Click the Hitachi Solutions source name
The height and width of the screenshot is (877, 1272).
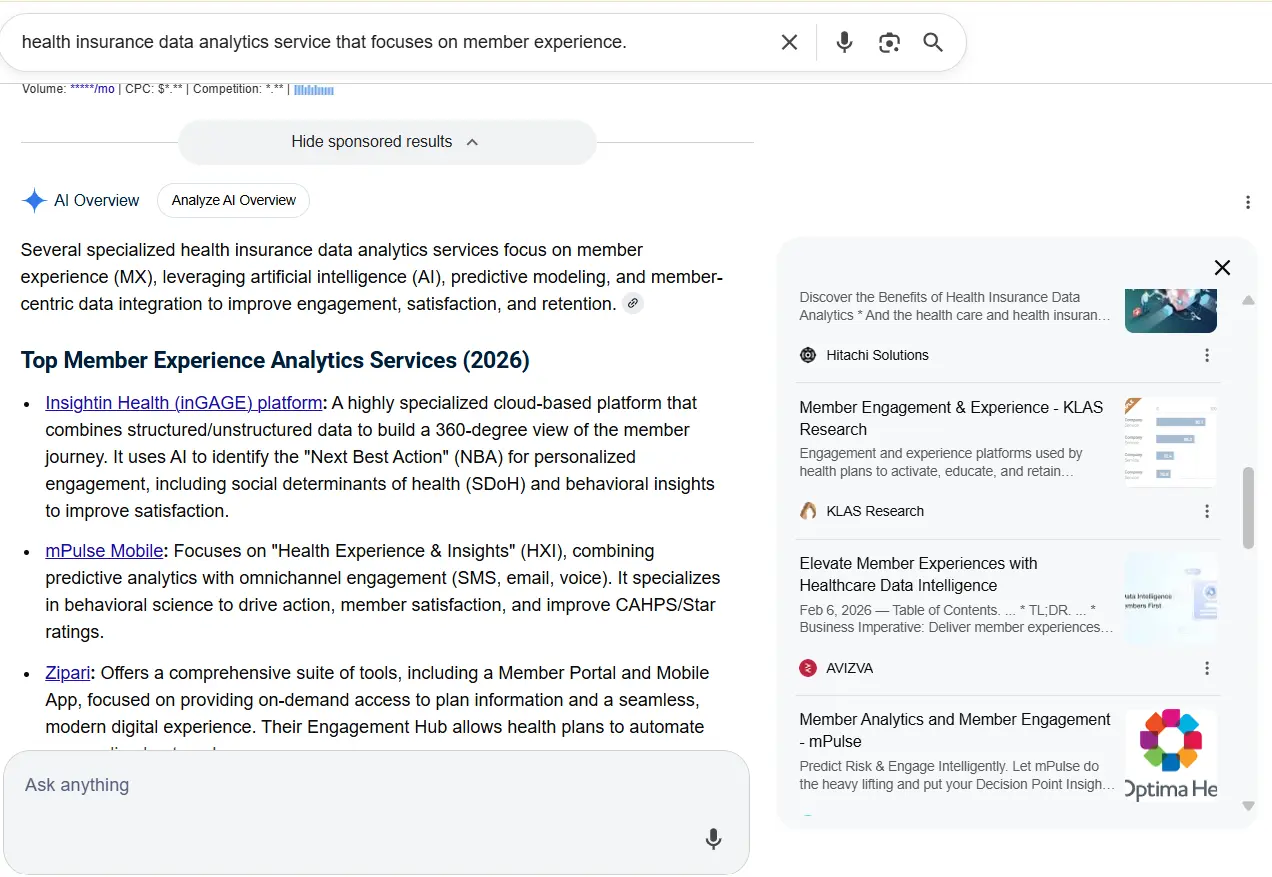click(877, 355)
